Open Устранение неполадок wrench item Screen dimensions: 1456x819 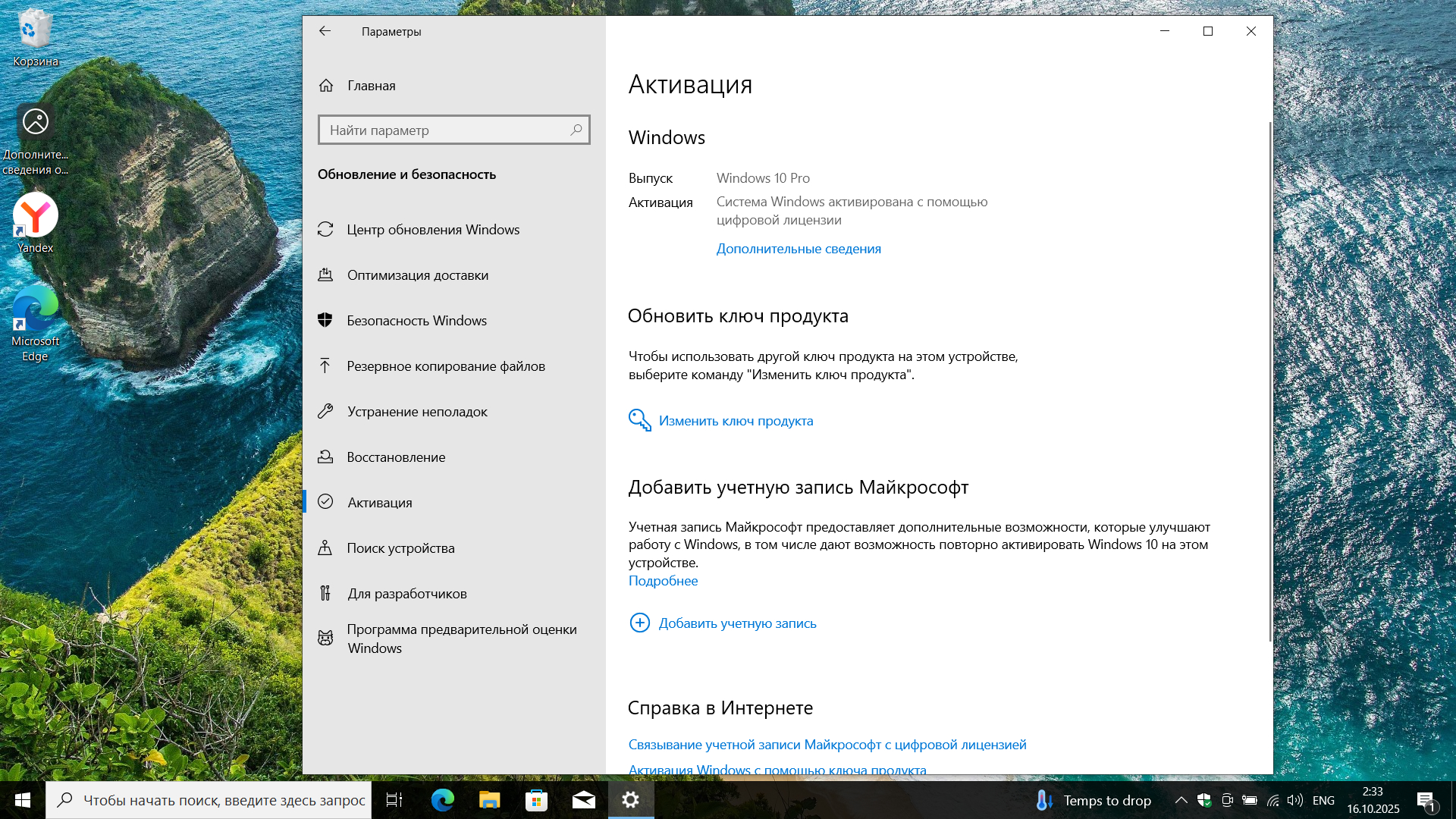coord(416,412)
